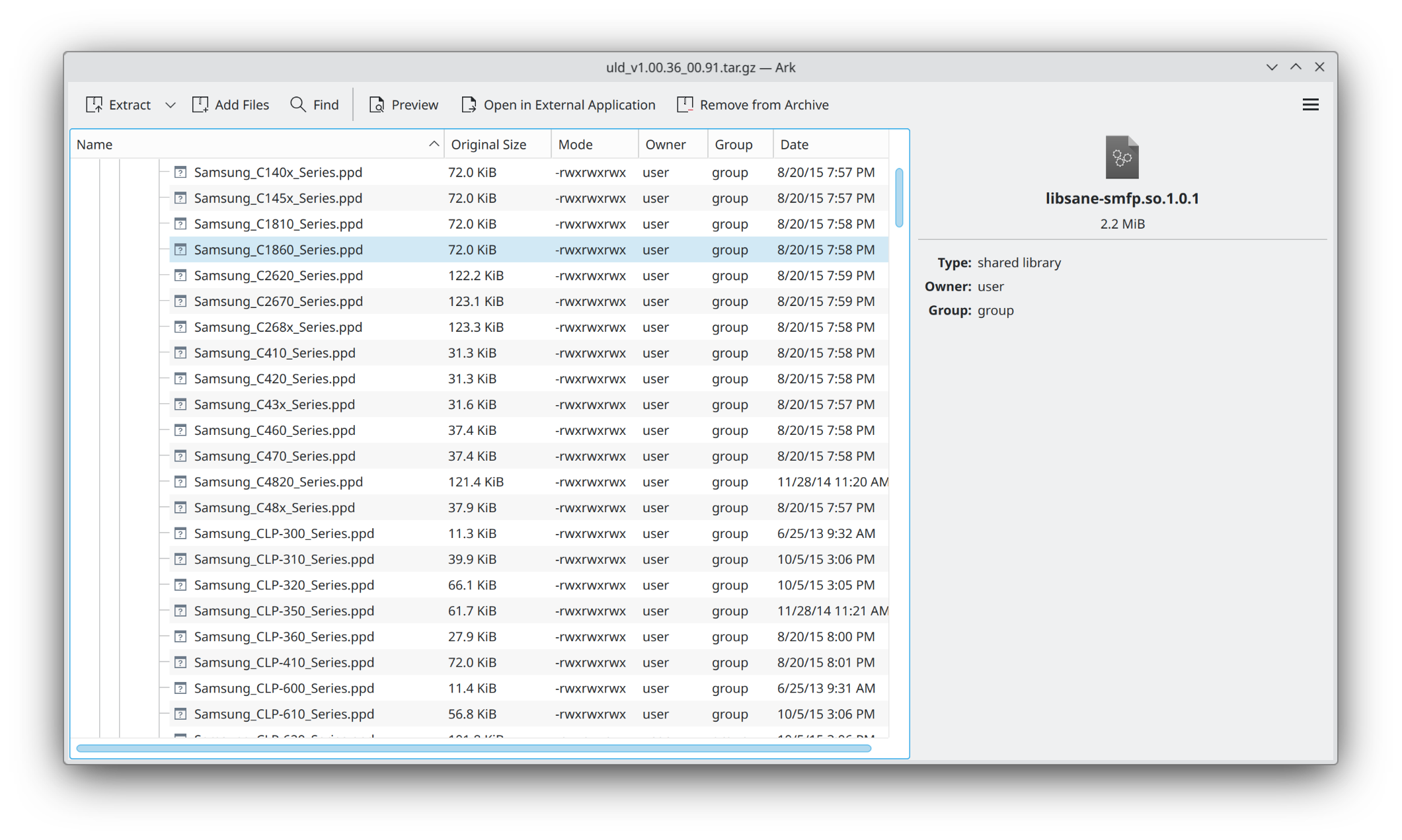The height and width of the screenshot is (840, 1402).
Task: Click the Add Files icon
Action: [200, 104]
